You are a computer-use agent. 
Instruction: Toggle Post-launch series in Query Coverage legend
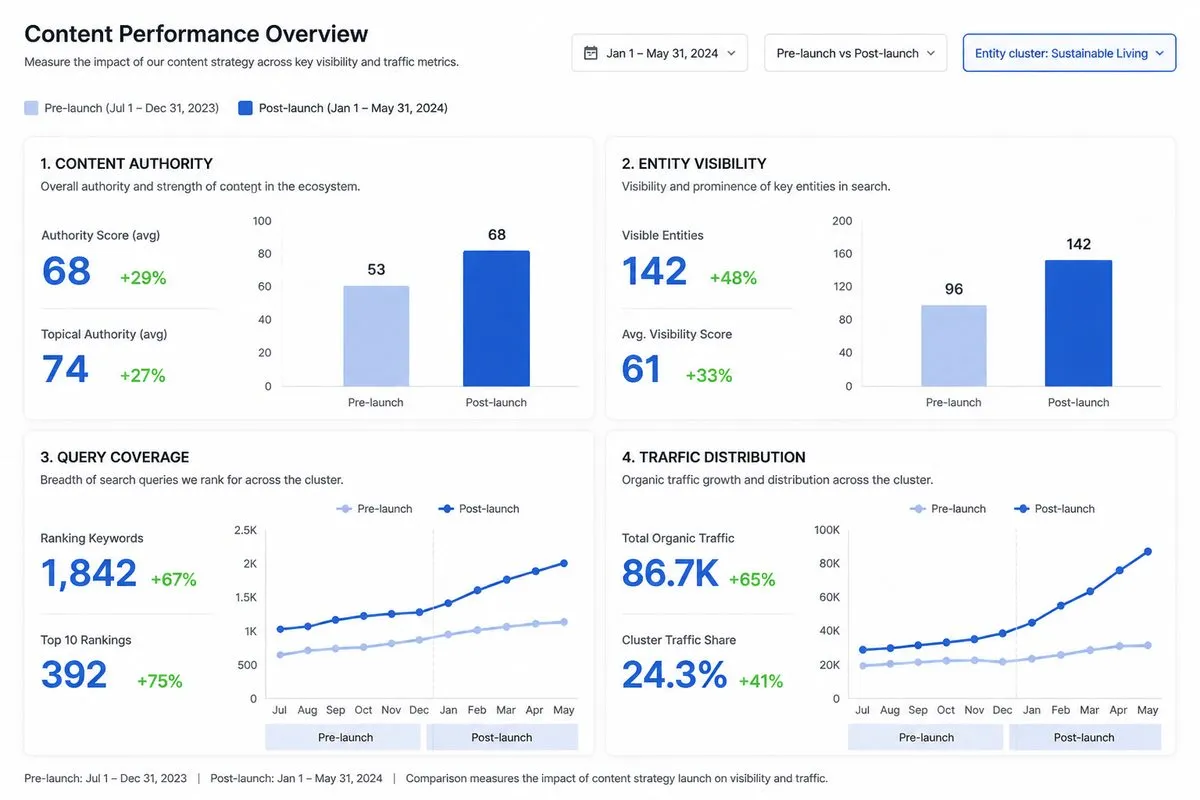[479, 509]
